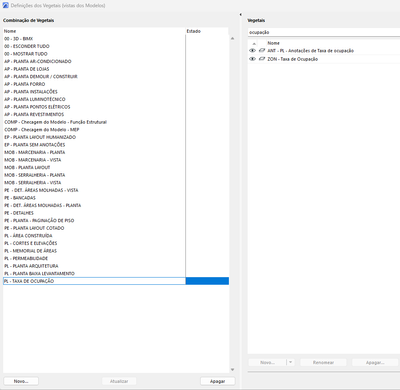400x390 pixels.
Task: Click scroll-down arrow of combinations list
Action: click(232, 370)
